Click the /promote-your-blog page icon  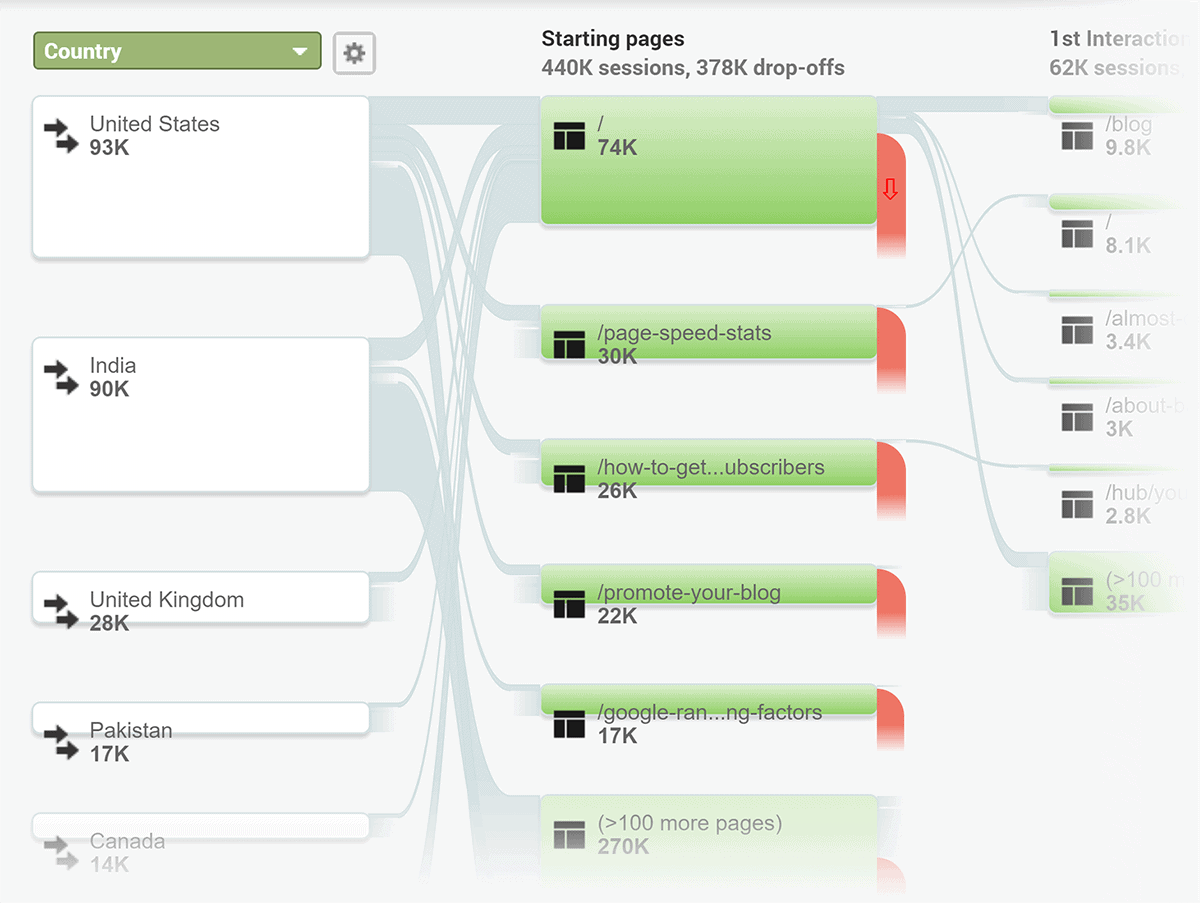569,604
